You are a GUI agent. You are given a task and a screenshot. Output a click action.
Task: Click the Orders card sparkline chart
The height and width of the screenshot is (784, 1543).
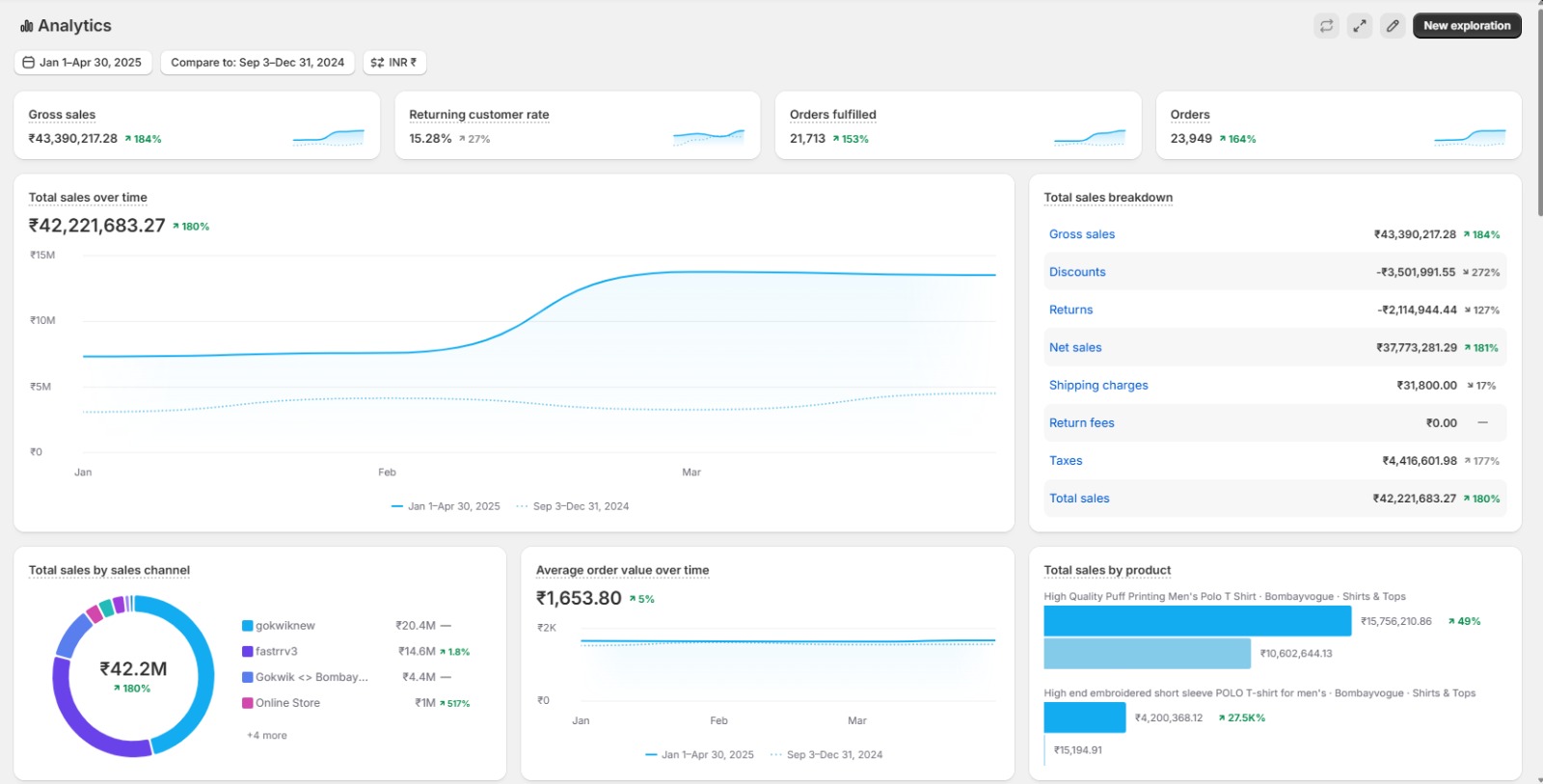1469,137
